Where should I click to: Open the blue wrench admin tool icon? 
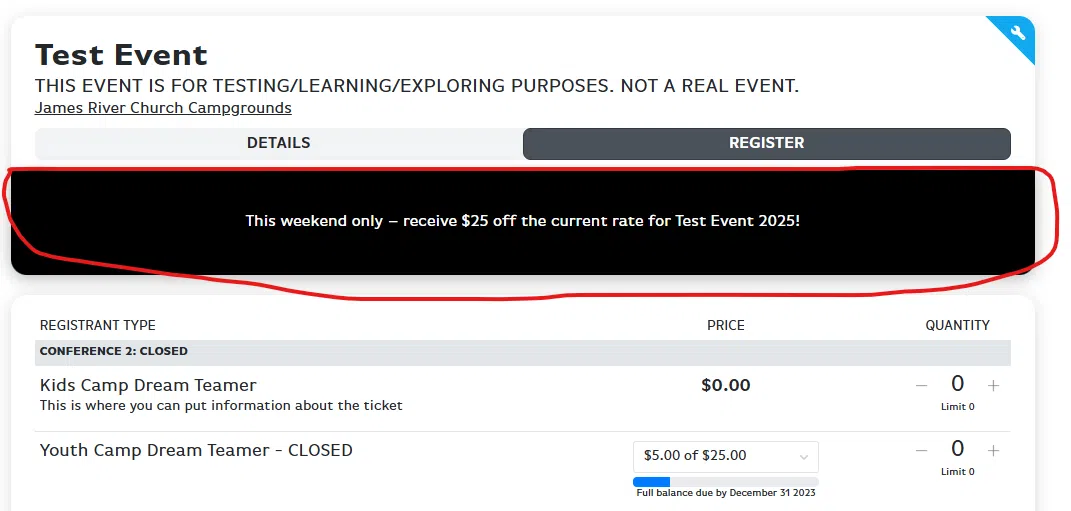click(1017, 33)
